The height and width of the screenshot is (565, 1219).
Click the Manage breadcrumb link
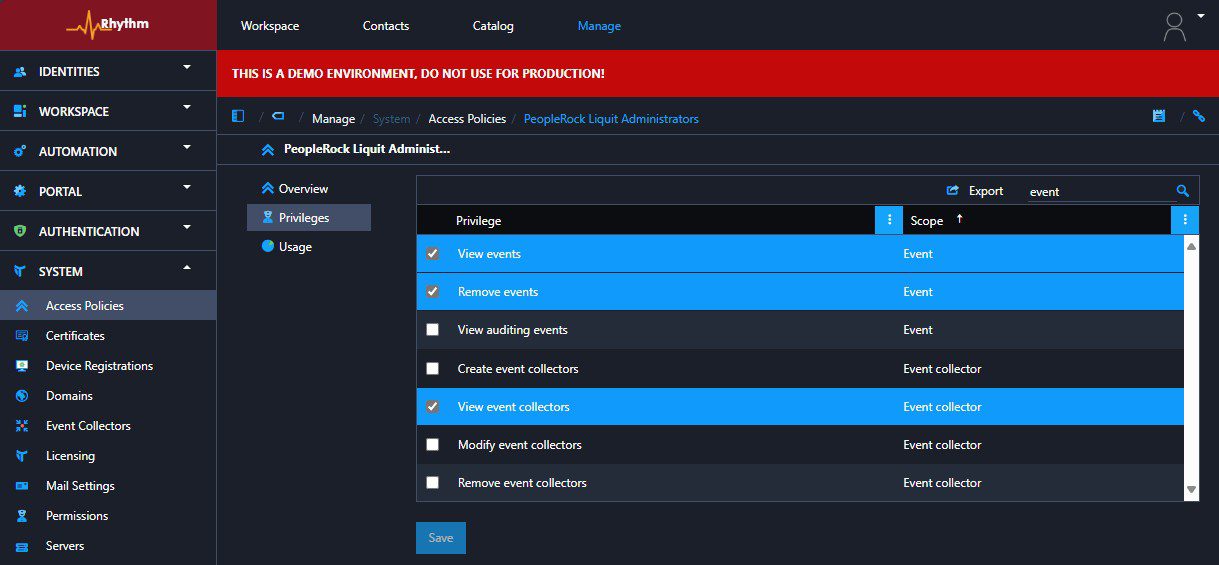333,119
